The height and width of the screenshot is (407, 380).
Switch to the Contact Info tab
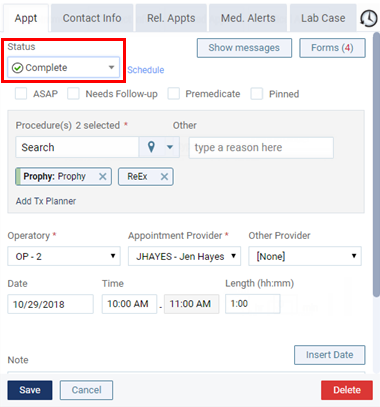pyautogui.click(x=92, y=18)
